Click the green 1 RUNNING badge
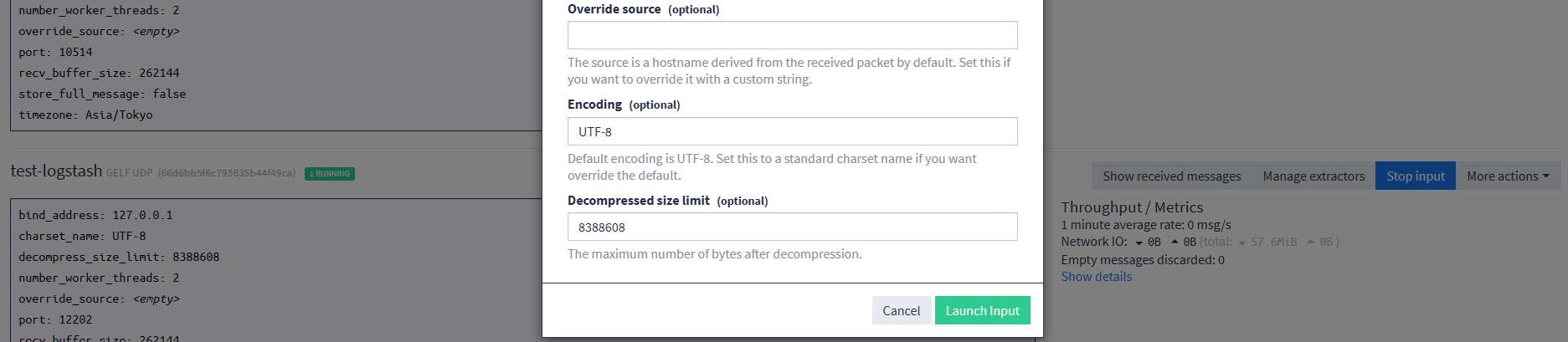 [x=330, y=174]
